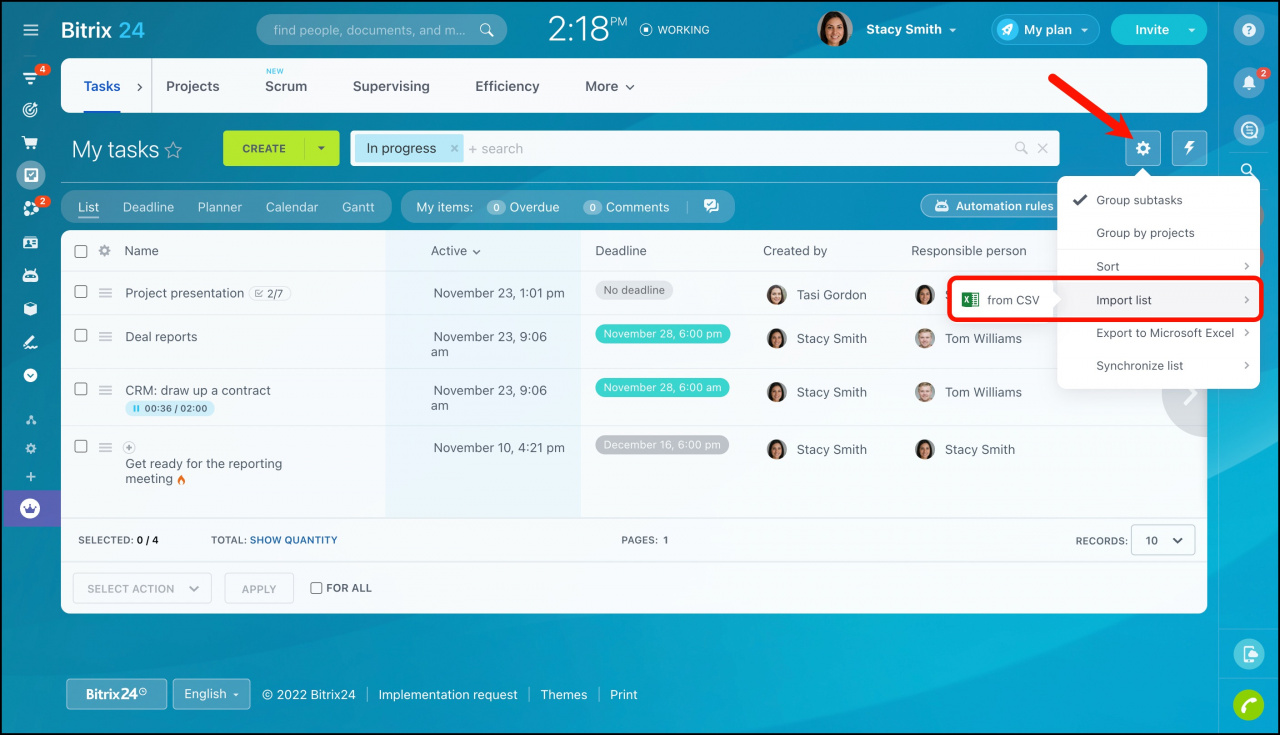Open the Records per page dropdown
The width and height of the screenshot is (1280, 735).
(1163, 540)
